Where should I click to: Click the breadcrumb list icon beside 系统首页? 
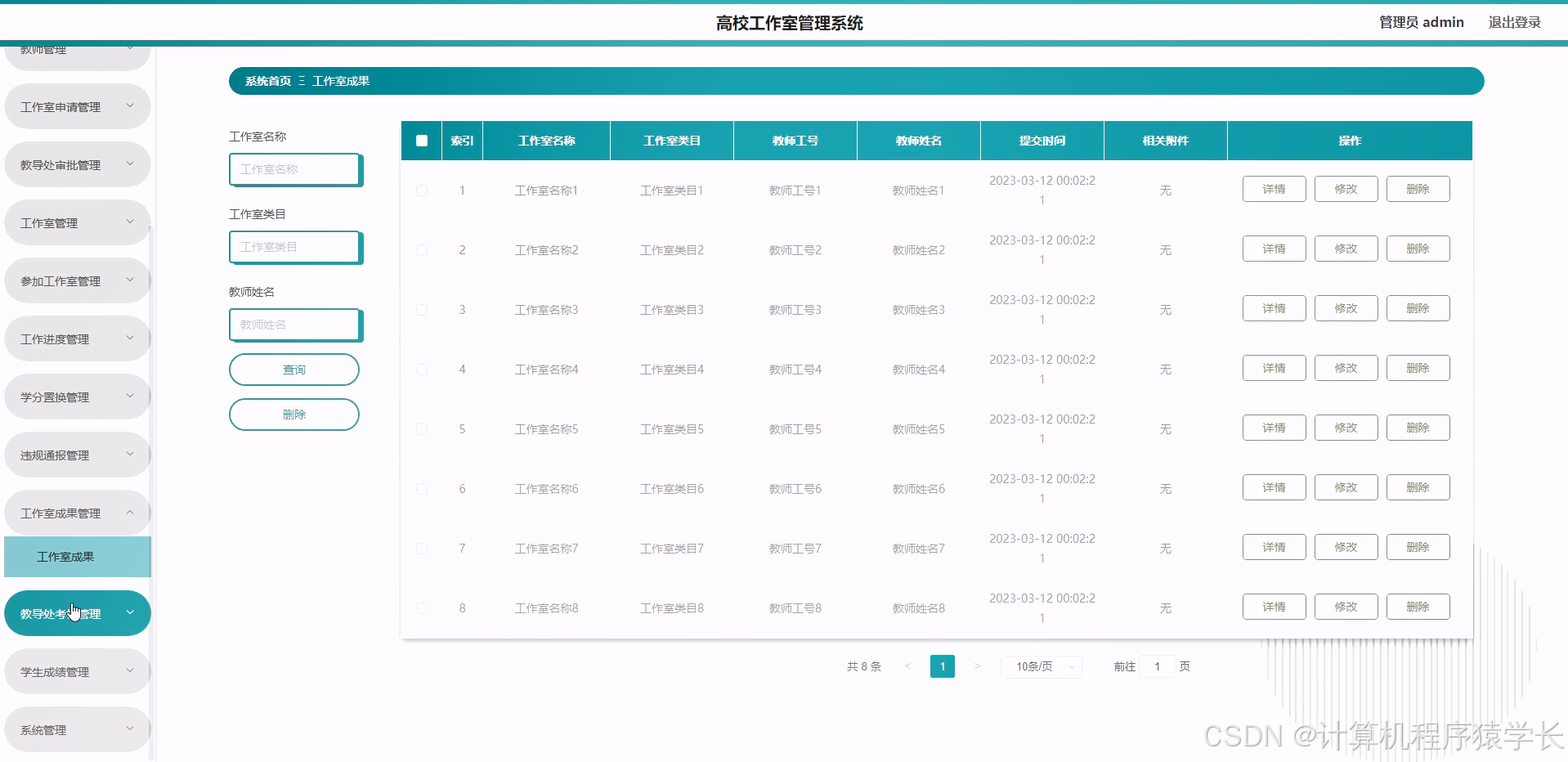301,81
